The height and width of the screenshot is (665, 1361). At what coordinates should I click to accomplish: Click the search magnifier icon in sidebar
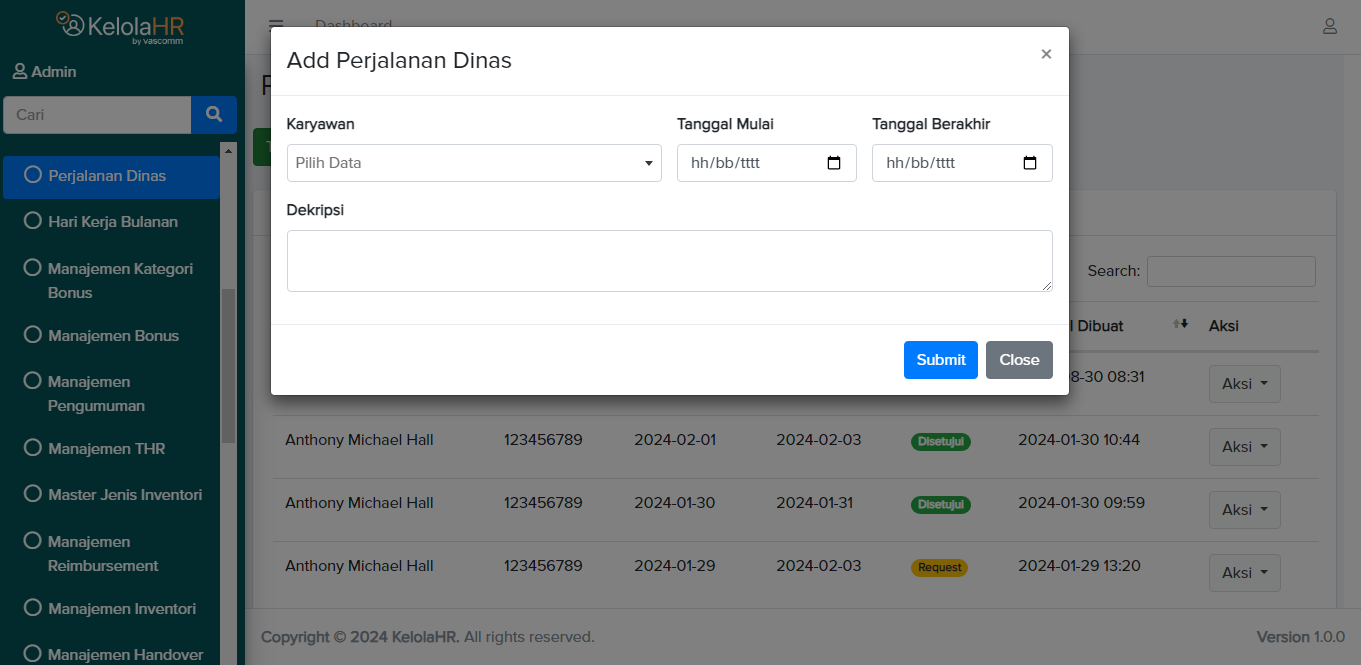(x=213, y=115)
